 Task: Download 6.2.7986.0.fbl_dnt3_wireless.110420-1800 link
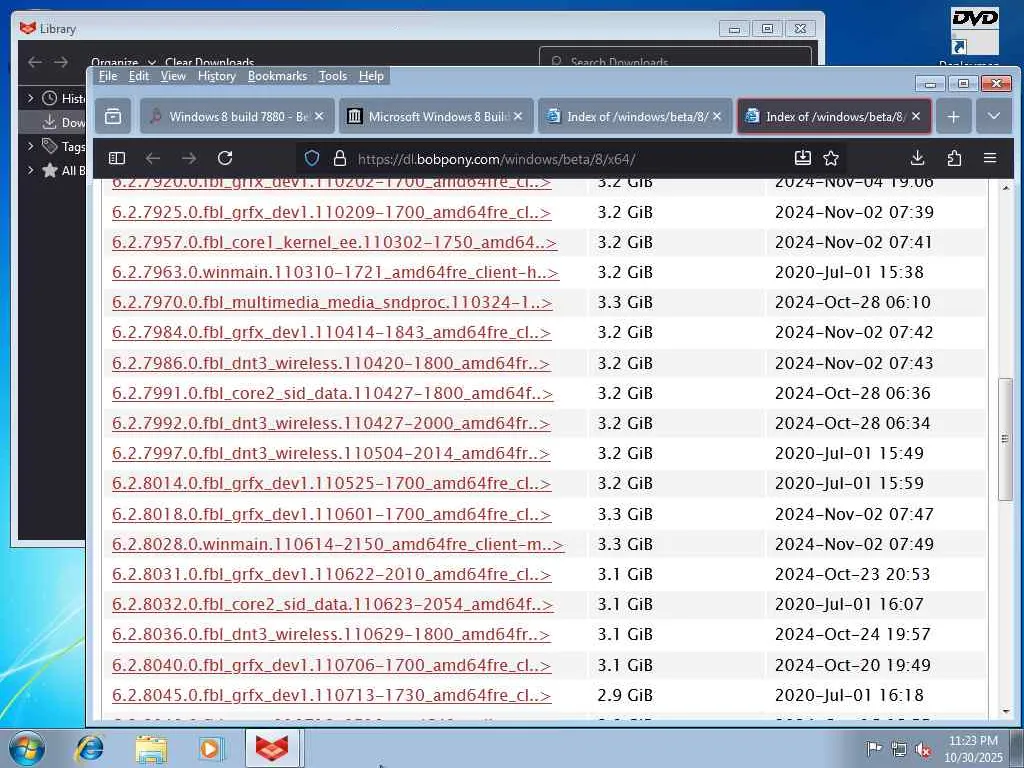pos(331,364)
